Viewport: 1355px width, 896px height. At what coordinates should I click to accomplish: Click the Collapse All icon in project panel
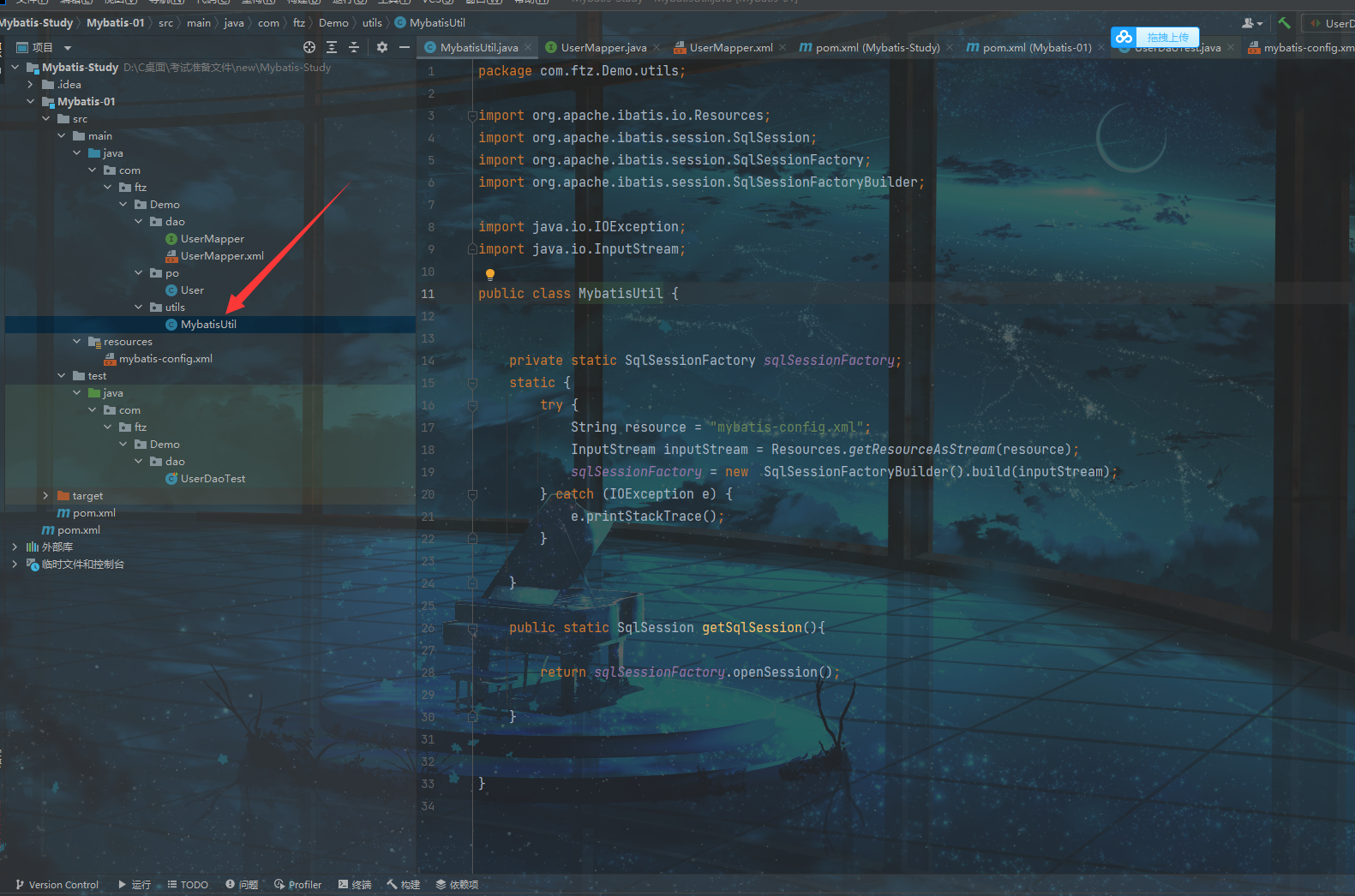pyautogui.click(x=354, y=47)
